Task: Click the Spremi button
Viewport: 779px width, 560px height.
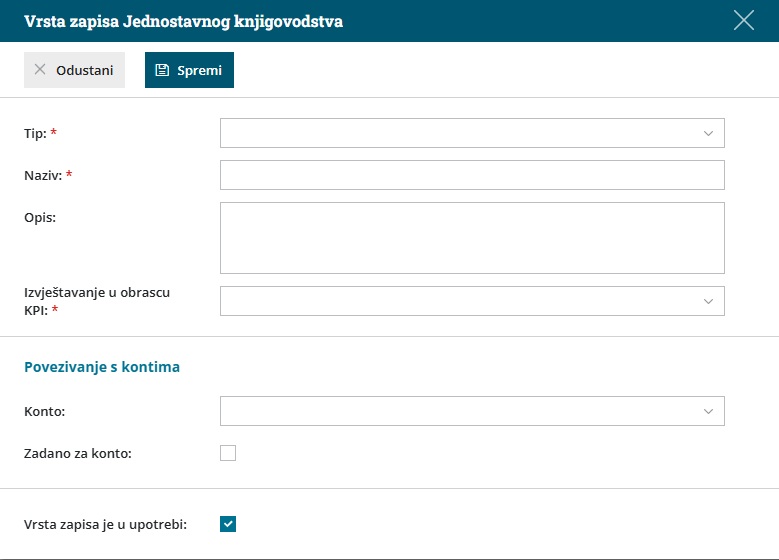Action: pos(189,70)
